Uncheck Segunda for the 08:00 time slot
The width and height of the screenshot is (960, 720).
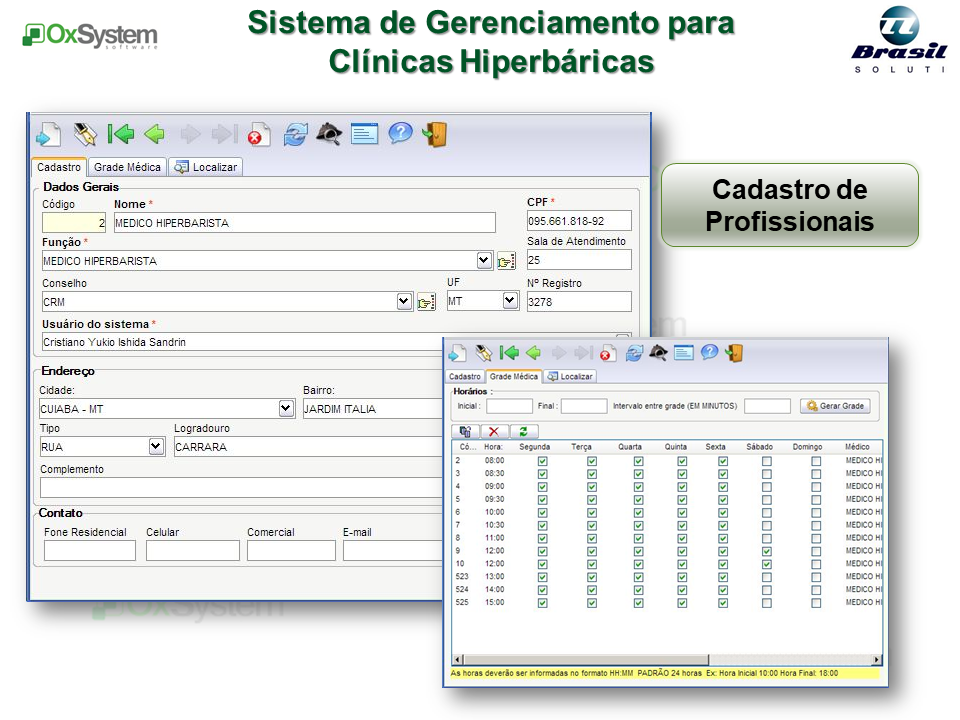542,459
